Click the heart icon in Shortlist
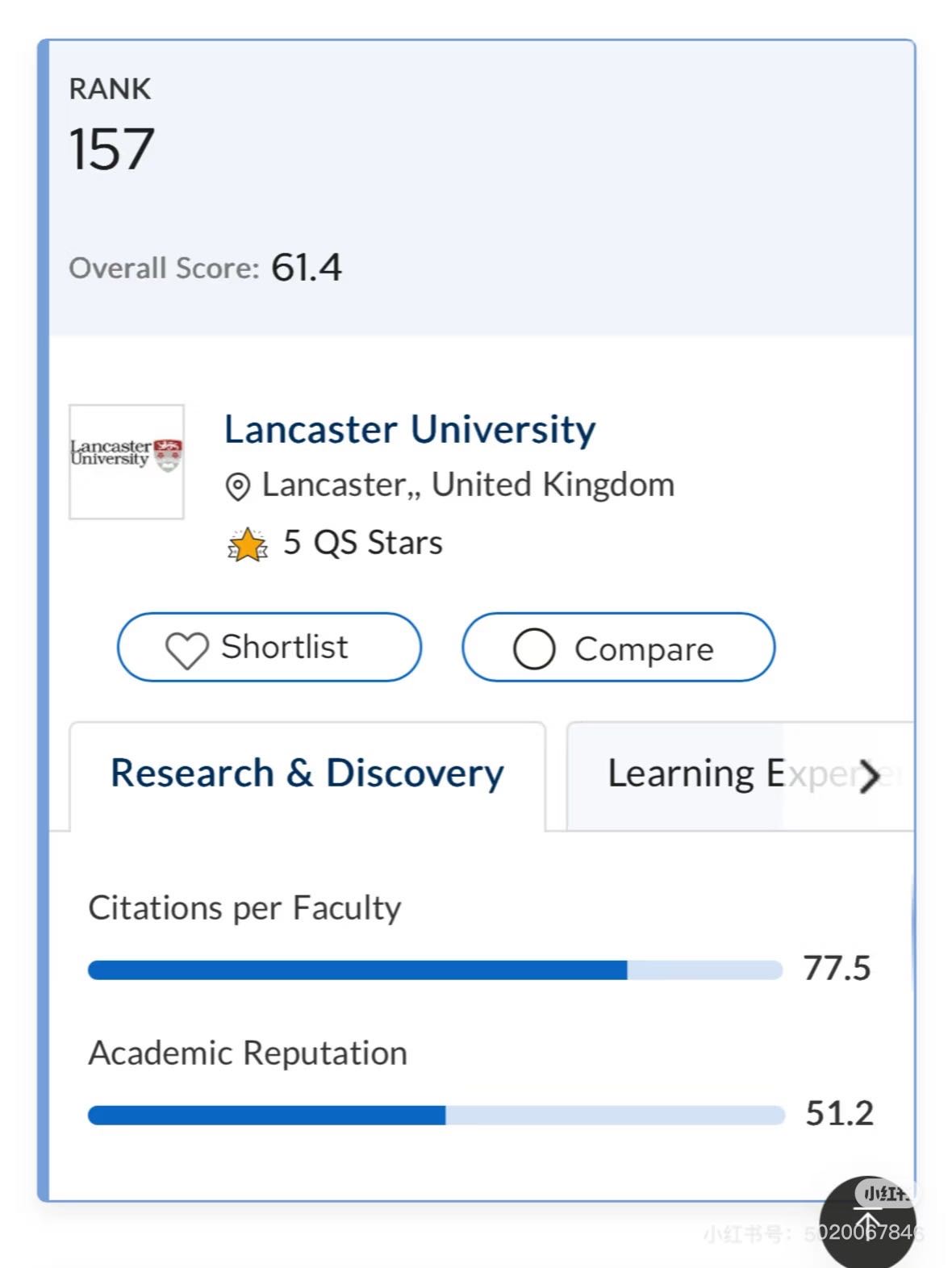The width and height of the screenshot is (952, 1268). (187, 649)
